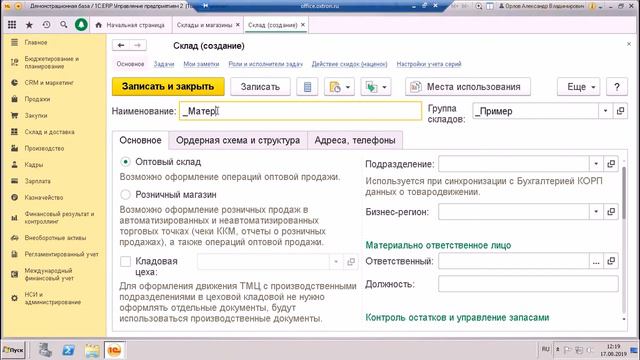
Task: Open Главное section in sidebar
Action: tap(36, 42)
